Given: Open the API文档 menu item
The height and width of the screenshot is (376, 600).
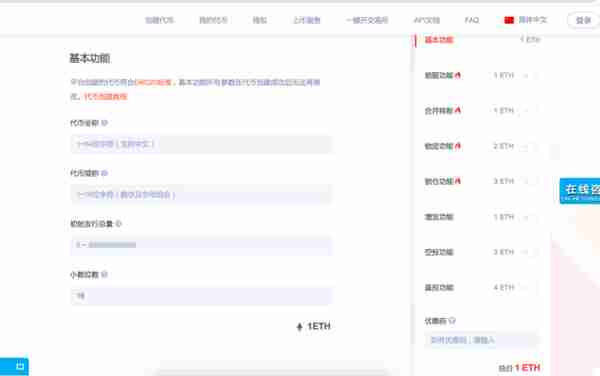Looking at the screenshot, I should tap(427, 20).
